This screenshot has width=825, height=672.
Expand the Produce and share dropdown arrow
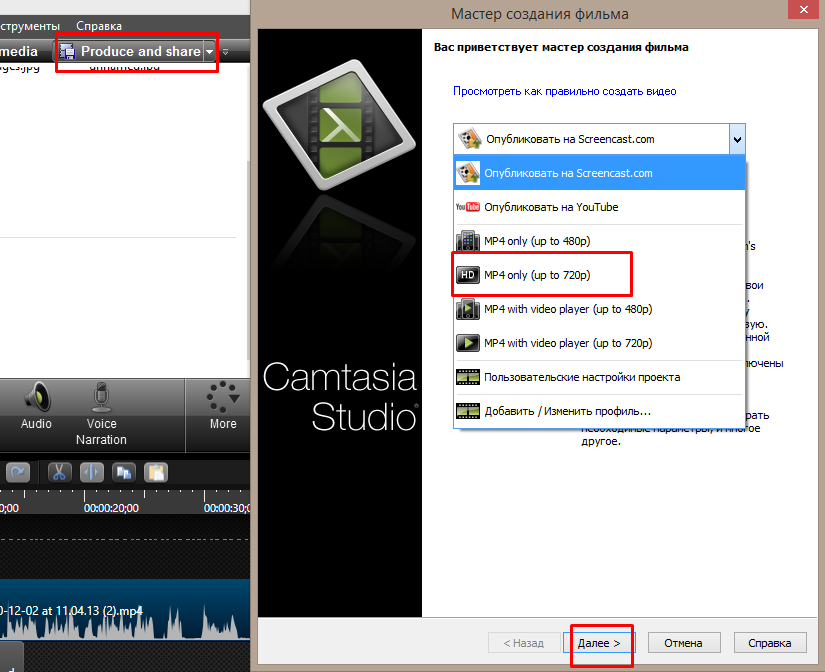[x=209, y=52]
